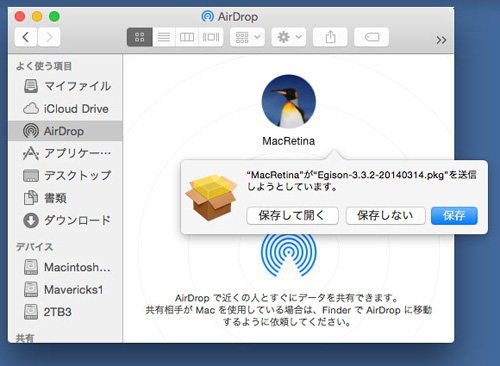Select the Macintosh… disk in sidebar
This screenshot has width=500, height=366.
point(65,267)
